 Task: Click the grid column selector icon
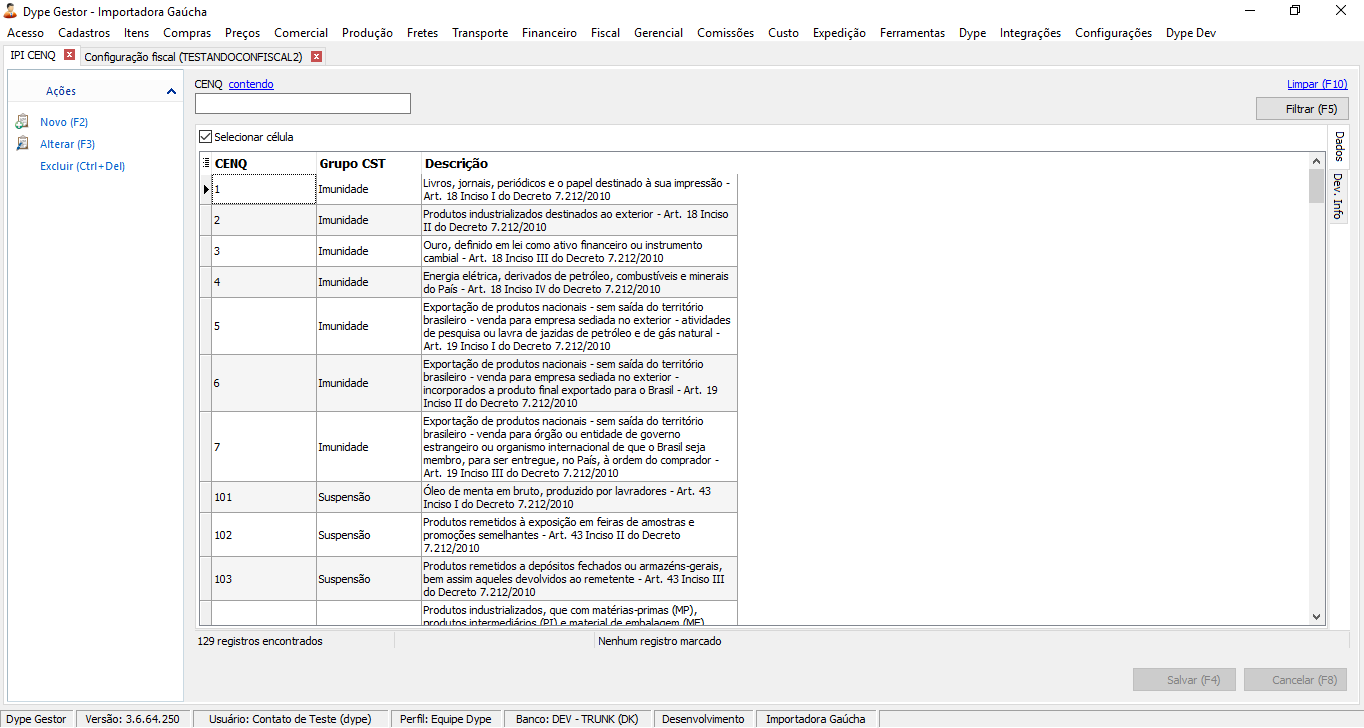(x=205, y=163)
